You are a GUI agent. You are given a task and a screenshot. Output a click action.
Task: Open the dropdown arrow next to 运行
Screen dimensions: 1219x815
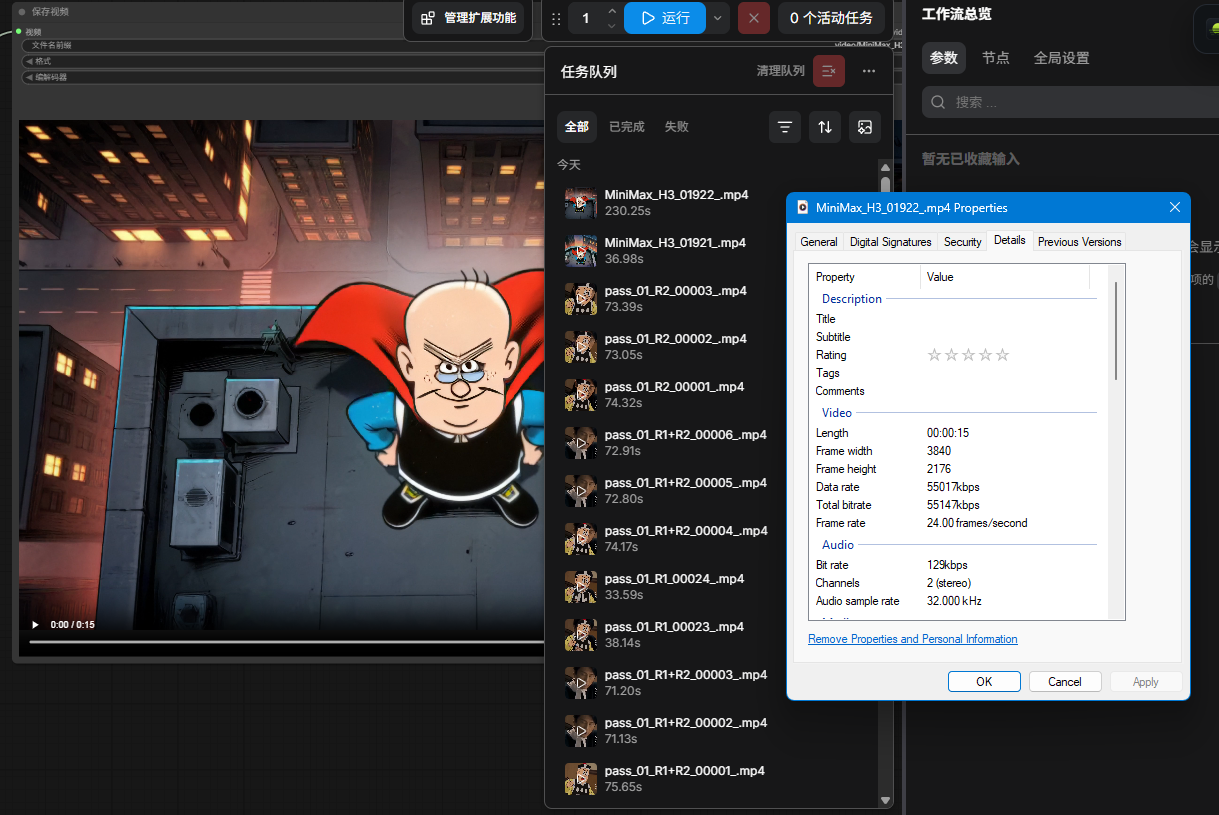[x=718, y=18]
